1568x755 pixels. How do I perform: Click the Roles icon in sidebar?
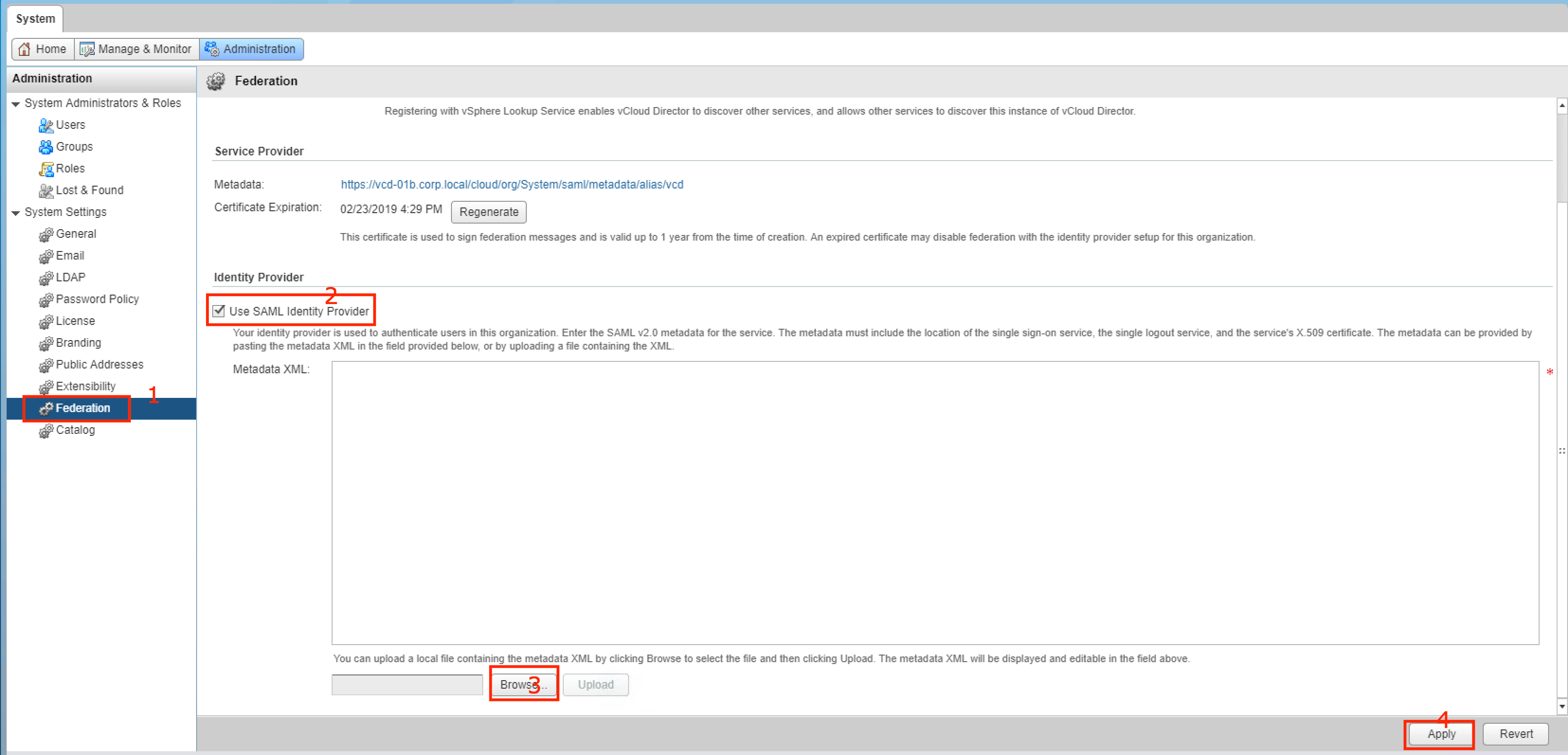point(45,169)
